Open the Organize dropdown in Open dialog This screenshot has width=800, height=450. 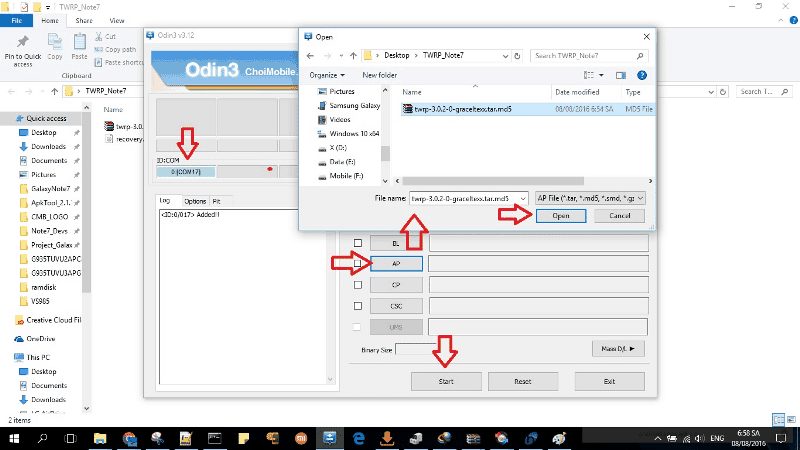327,75
